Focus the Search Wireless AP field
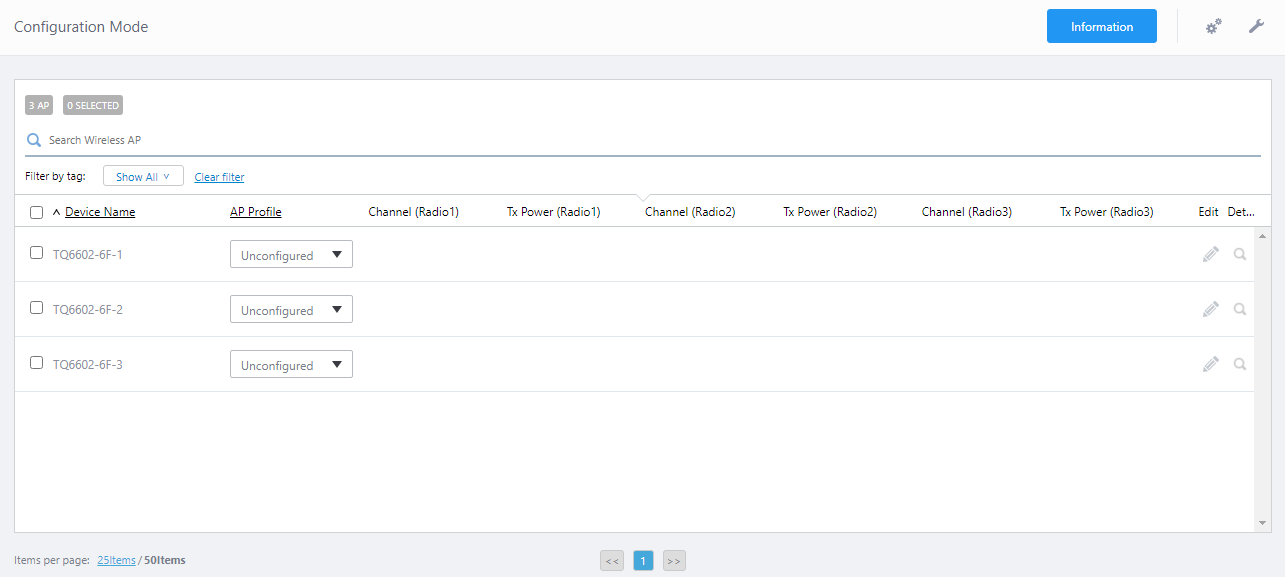The image size is (1285, 577). click(642, 140)
